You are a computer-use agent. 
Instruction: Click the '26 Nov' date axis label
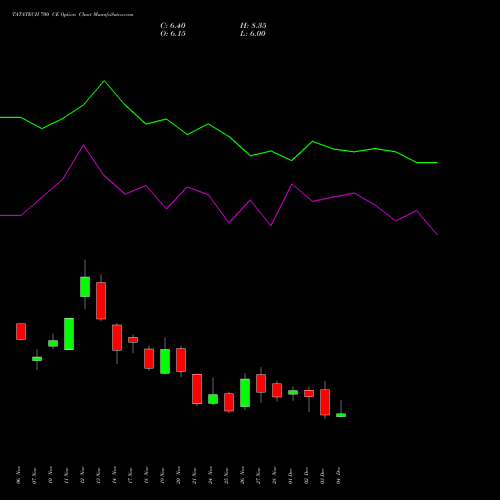pos(242,475)
